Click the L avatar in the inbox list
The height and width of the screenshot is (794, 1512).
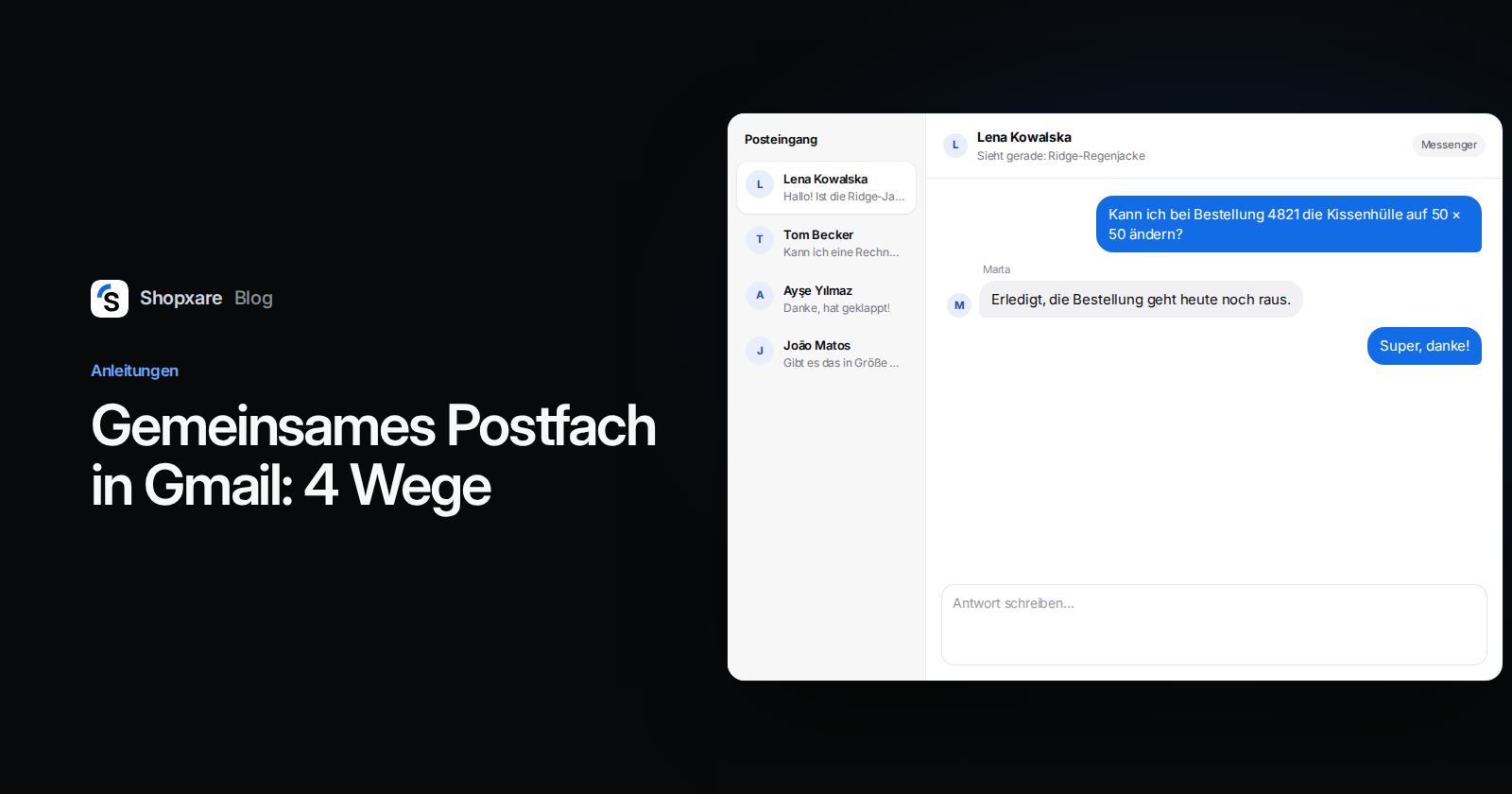760,184
